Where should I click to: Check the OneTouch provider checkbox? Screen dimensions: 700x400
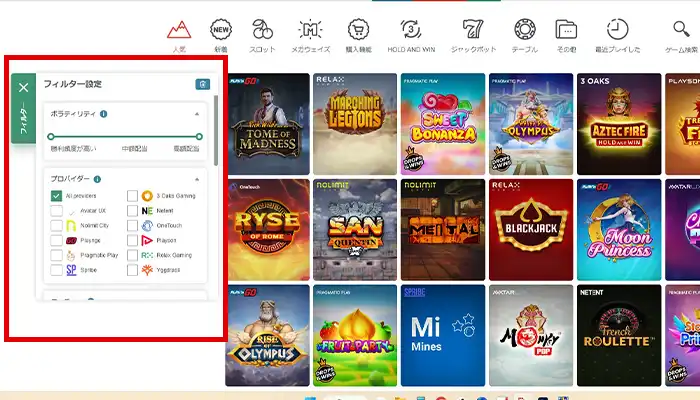(x=132, y=225)
